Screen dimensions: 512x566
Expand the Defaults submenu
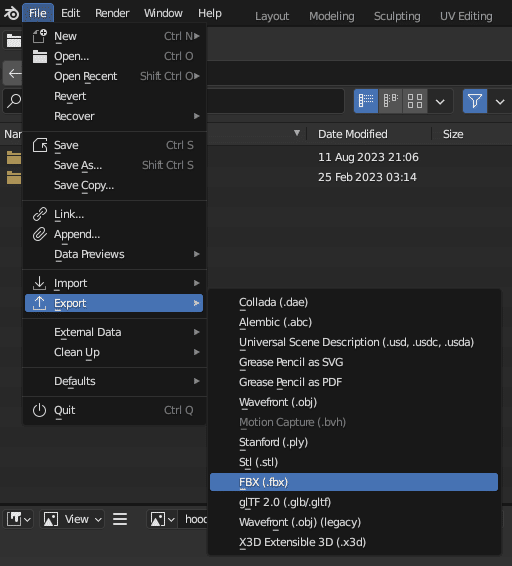114,381
